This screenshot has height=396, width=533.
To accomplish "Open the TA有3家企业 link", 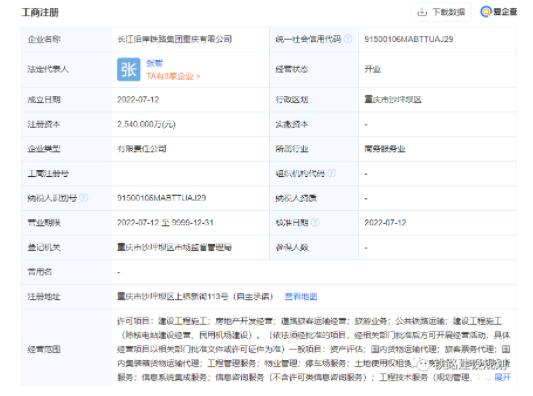I will click(170, 76).
